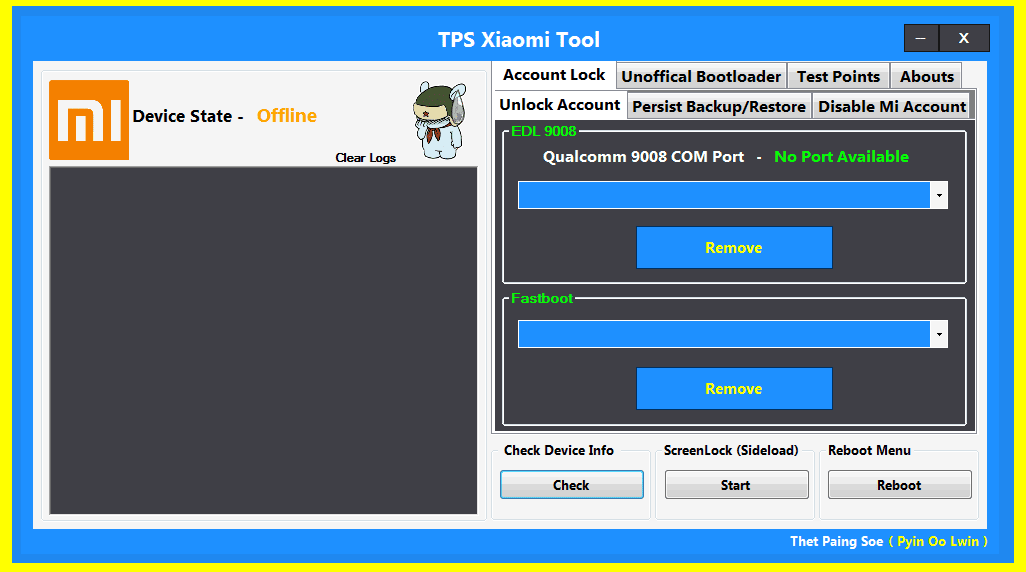
Task: Click the 'Device State -' label
Action: coord(188,116)
